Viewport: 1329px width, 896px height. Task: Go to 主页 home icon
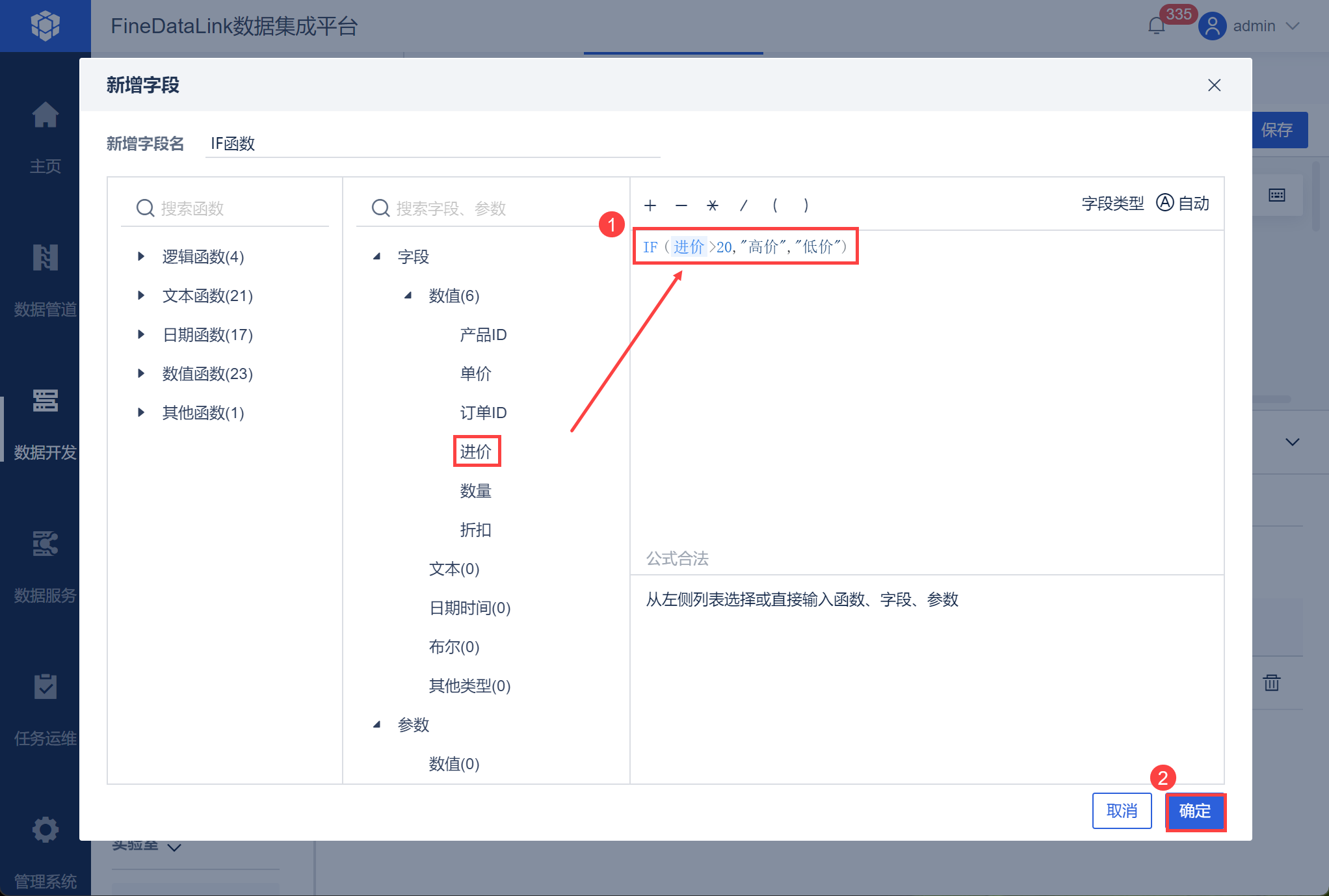pyautogui.click(x=45, y=116)
